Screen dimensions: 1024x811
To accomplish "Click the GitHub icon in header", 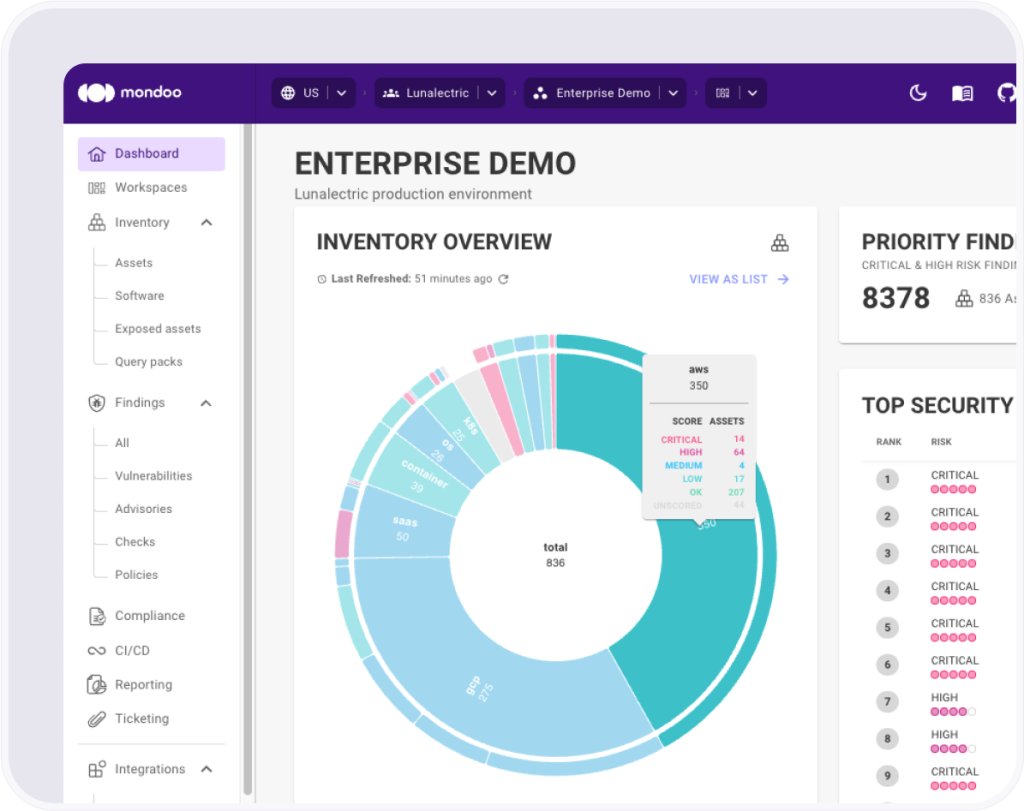I will 1006,93.
